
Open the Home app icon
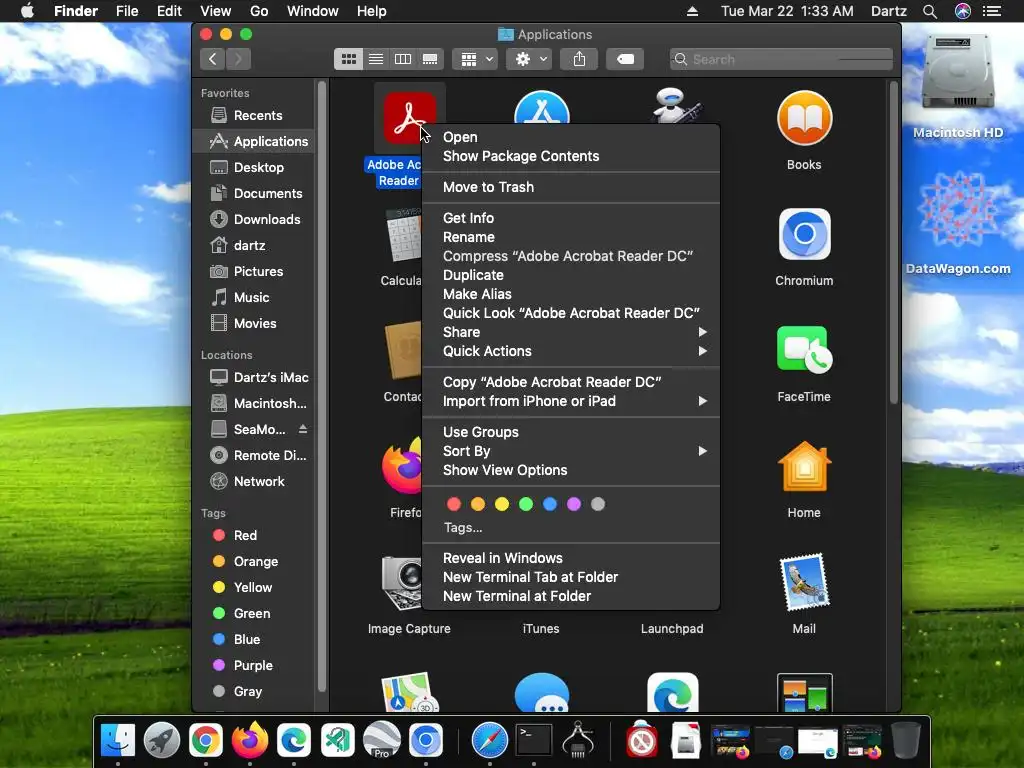tap(804, 467)
